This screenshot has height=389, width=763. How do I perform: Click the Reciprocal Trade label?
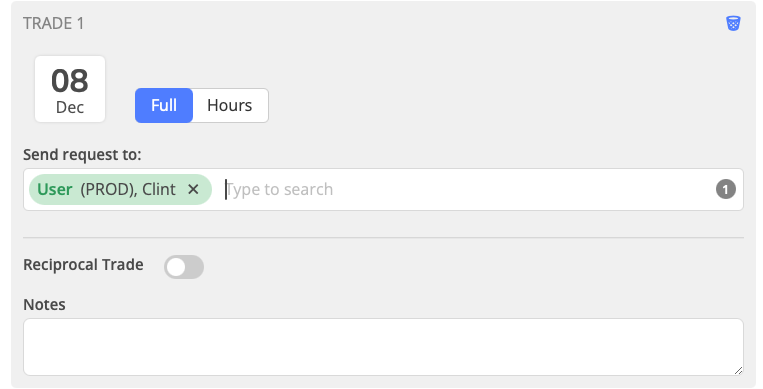(x=83, y=265)
